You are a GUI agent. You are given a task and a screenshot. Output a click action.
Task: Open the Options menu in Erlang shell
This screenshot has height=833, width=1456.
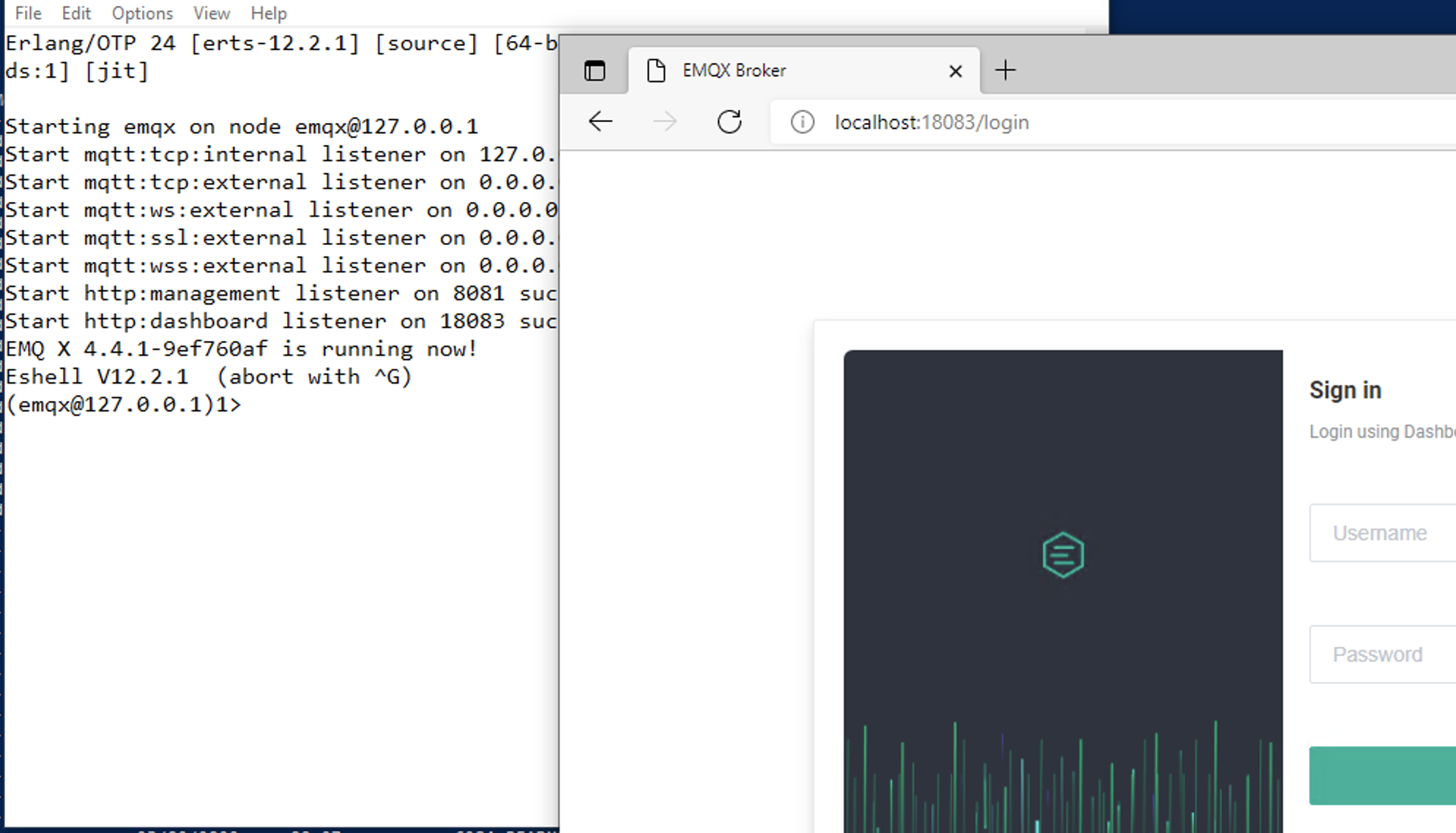tap(142, 13)
